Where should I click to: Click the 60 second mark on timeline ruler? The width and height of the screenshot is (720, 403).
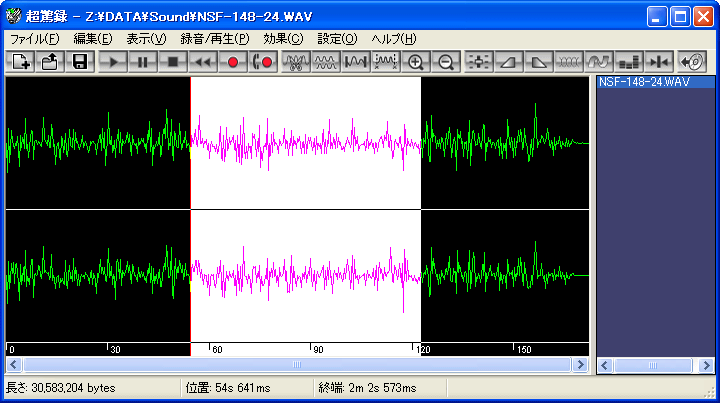[215, 349]
